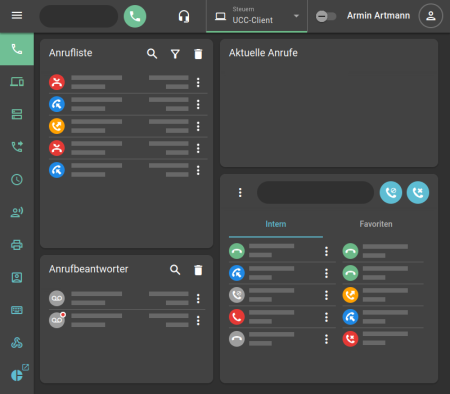
Task: Delete the Anrufliste entries
Action: 198,54
